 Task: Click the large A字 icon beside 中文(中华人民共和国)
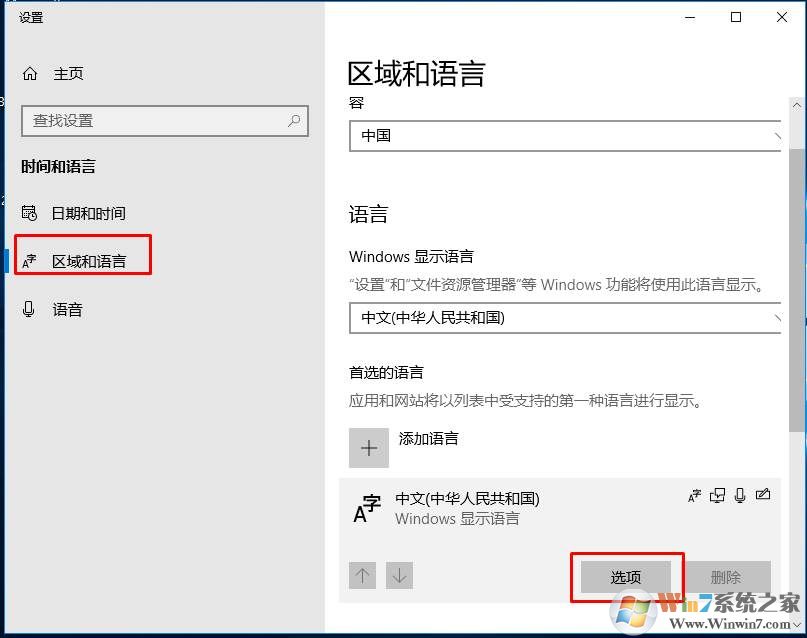point(367,509)
